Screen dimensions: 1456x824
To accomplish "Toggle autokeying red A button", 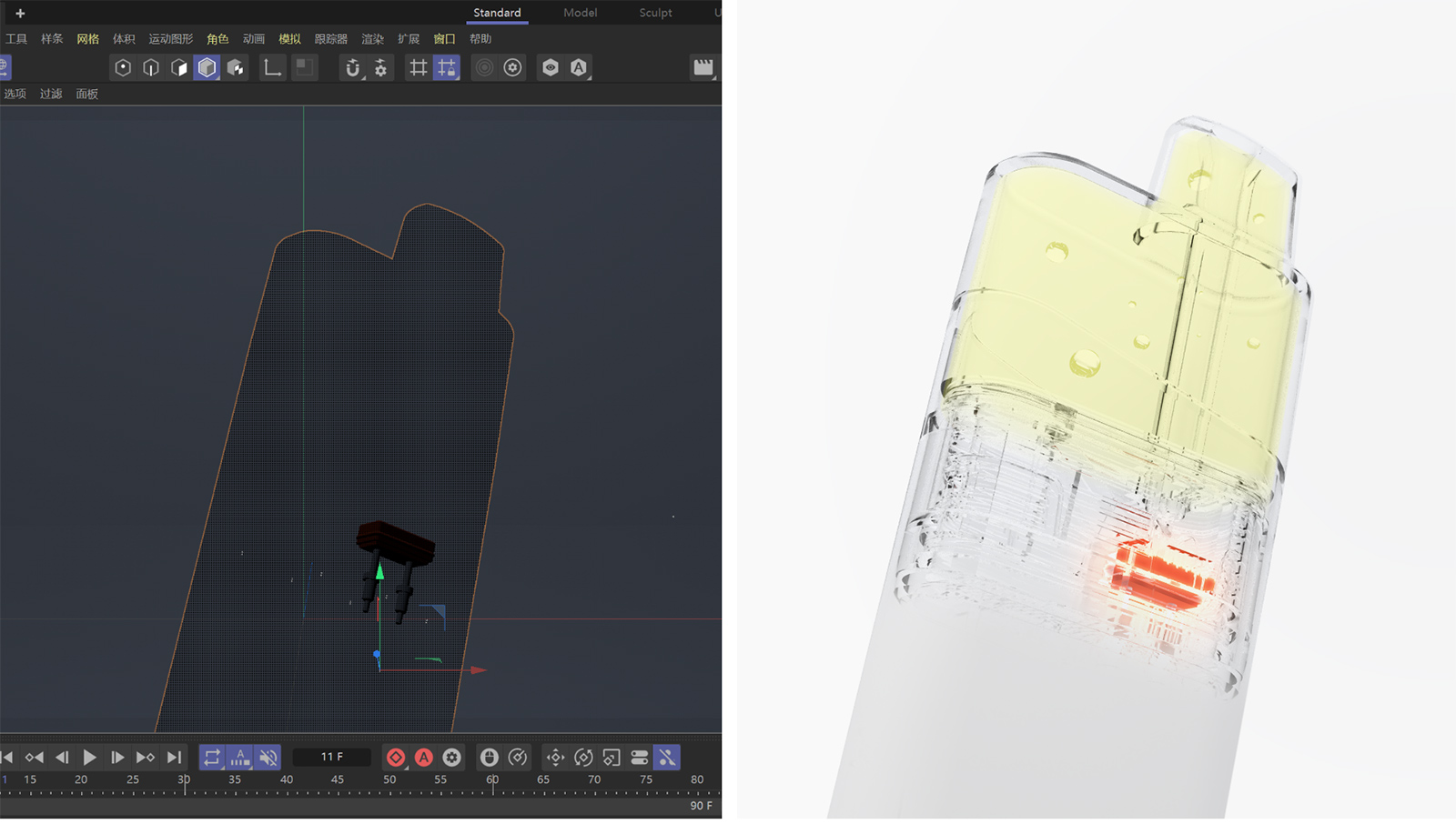I will coord(424,758).
